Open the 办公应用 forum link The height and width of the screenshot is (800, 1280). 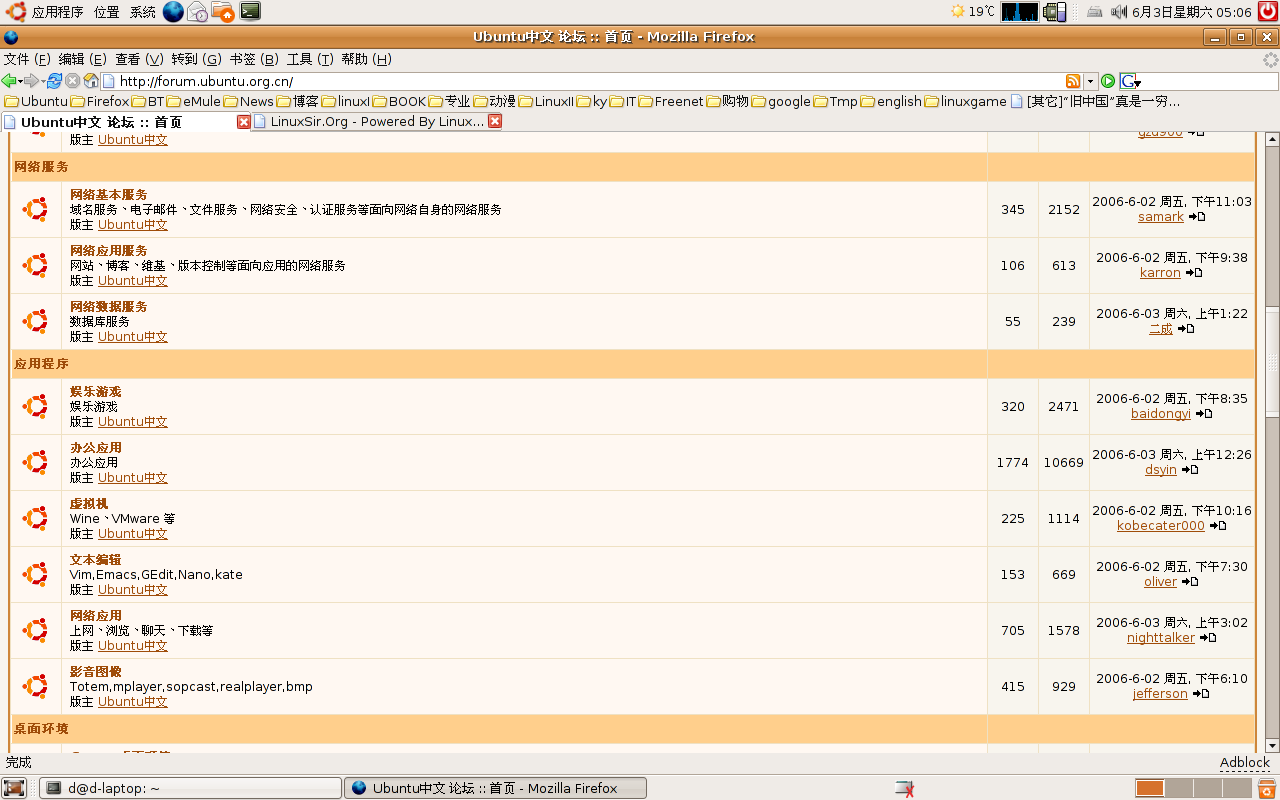(x=95, y=447)
